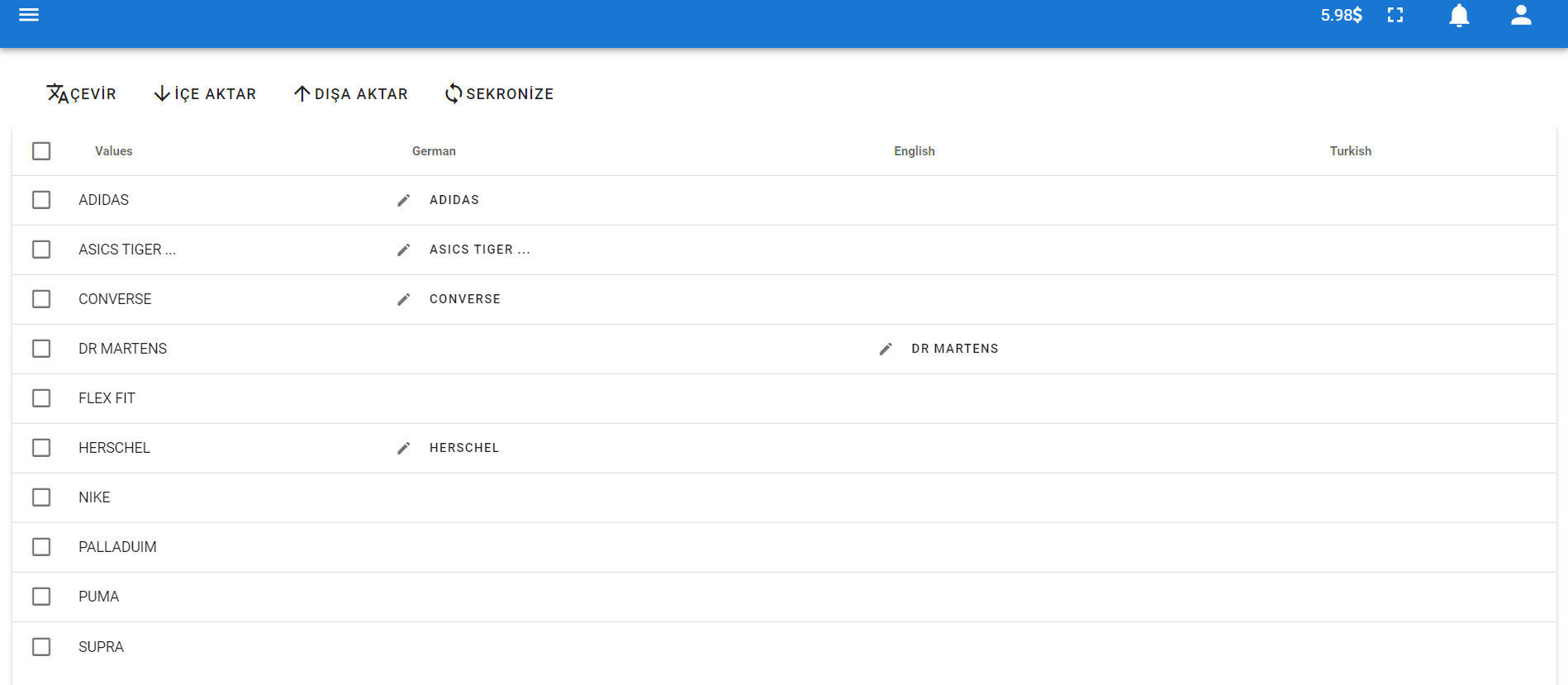Click German text CONVERSE translation

pyautogui.click(x=465, y=299)
